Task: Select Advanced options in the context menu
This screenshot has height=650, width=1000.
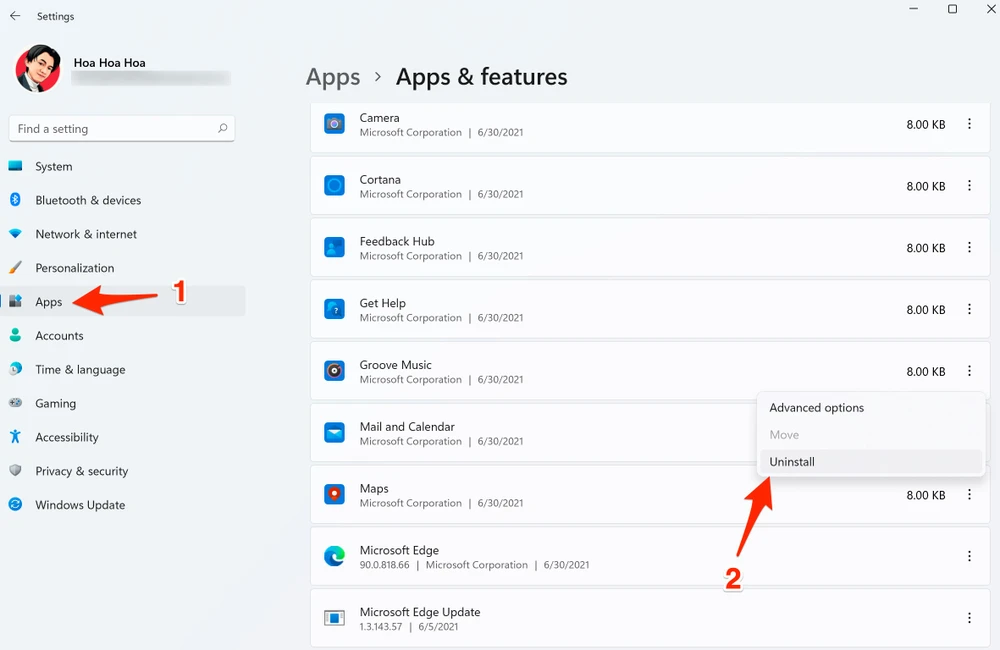Action: point(816,408)
